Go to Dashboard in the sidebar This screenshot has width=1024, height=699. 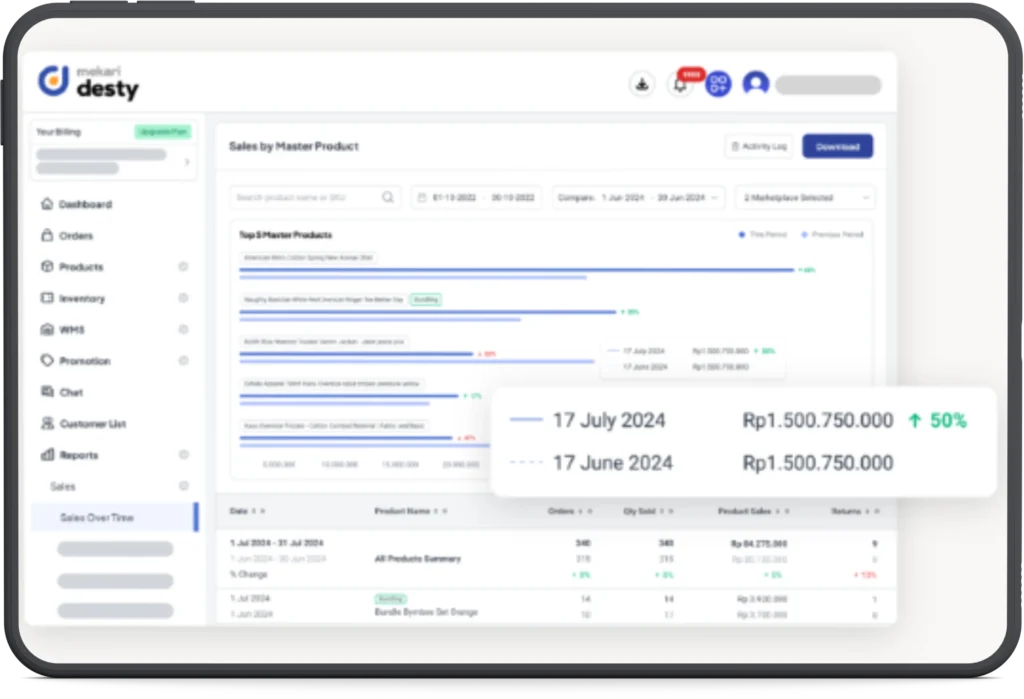tap(84, 204)
